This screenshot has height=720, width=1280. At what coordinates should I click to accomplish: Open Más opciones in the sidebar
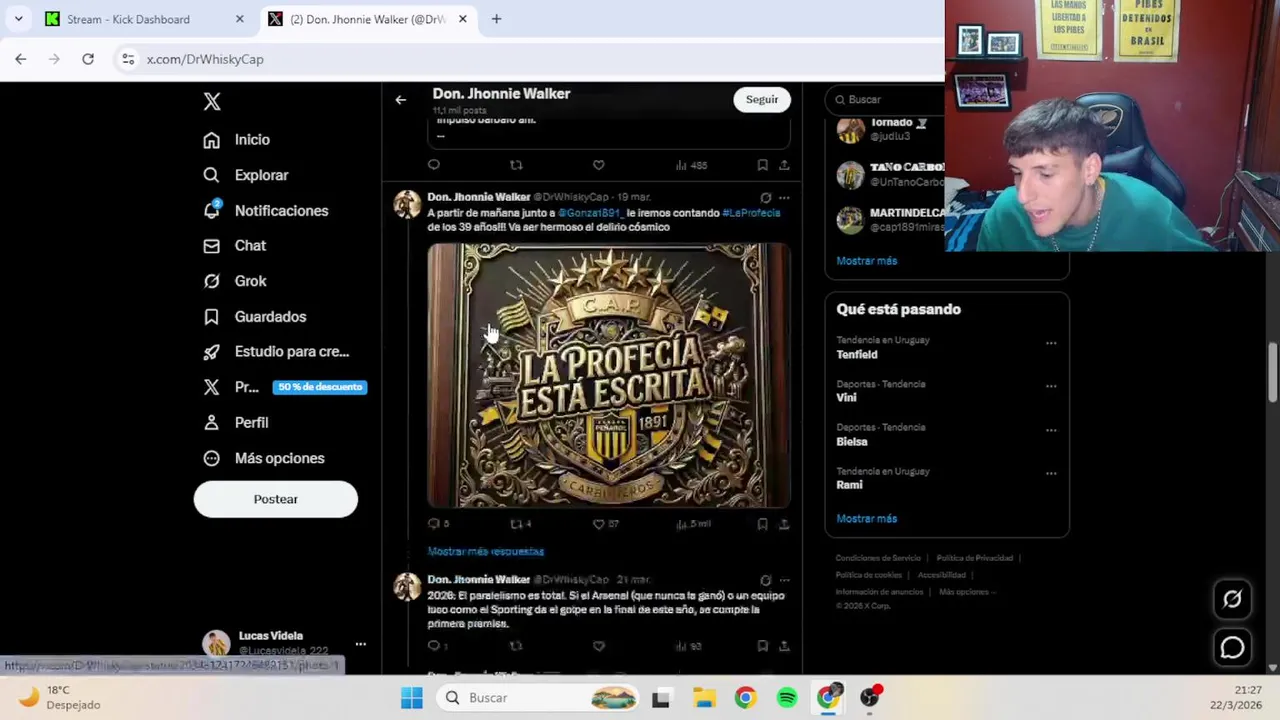(x=264, y=458)
